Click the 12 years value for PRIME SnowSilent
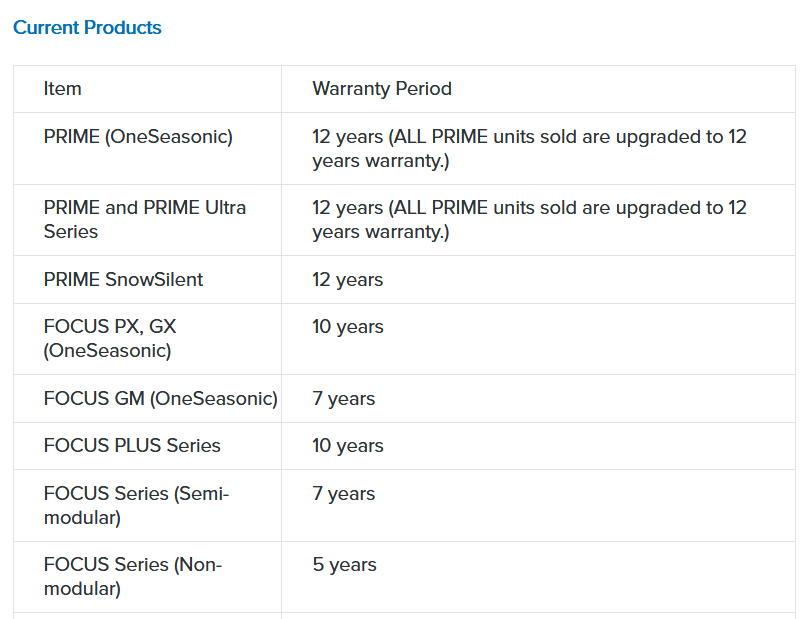This screenshot has height=619, width=800. coord(347,280)
